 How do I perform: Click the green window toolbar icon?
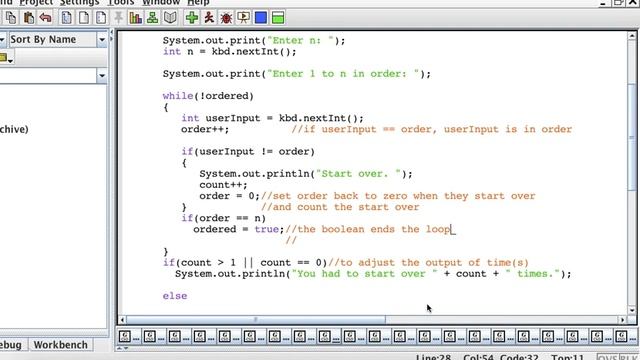278,18
